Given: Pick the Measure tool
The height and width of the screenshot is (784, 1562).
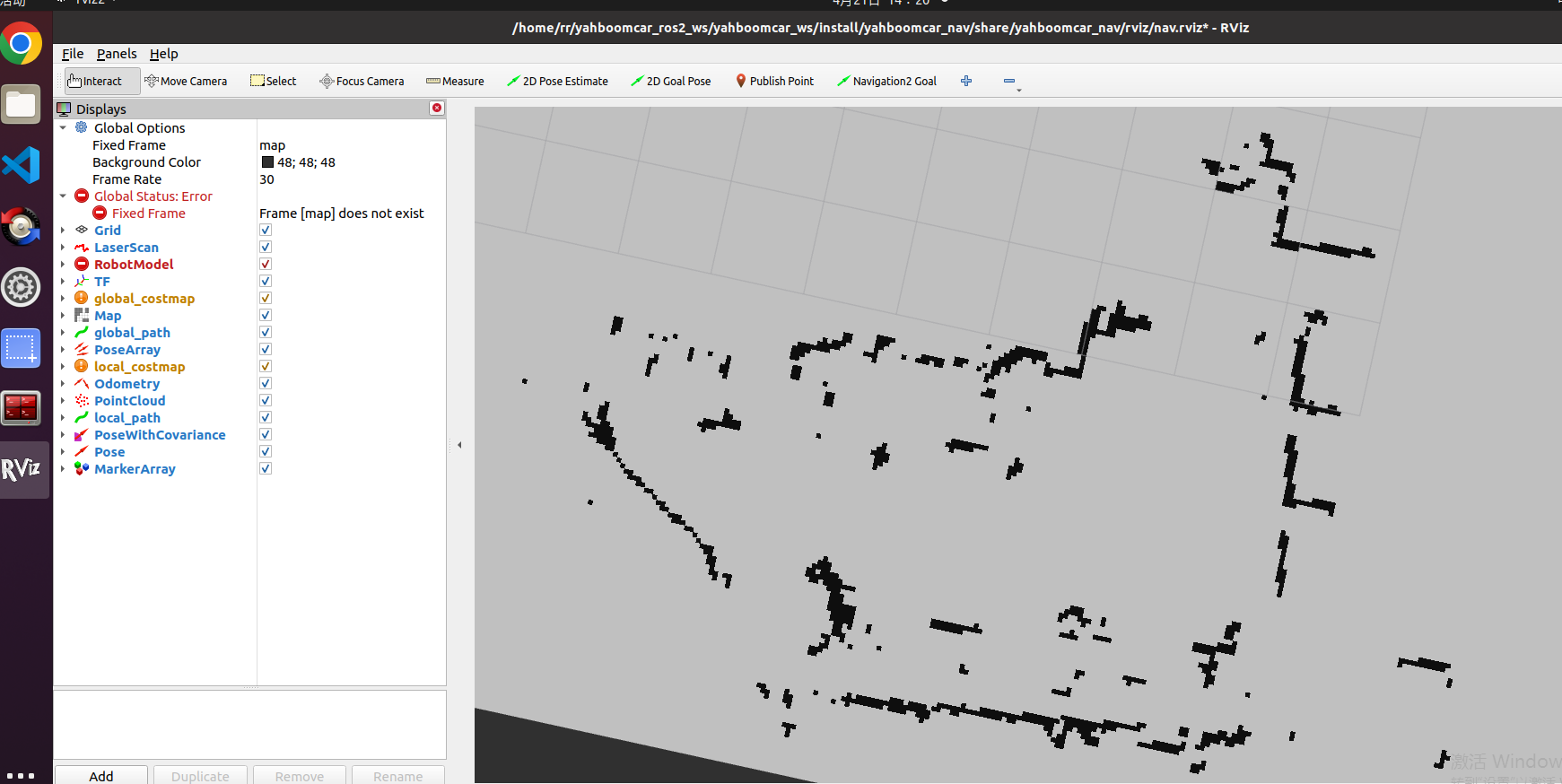Looking at the screenshot, I should point(455,81).
